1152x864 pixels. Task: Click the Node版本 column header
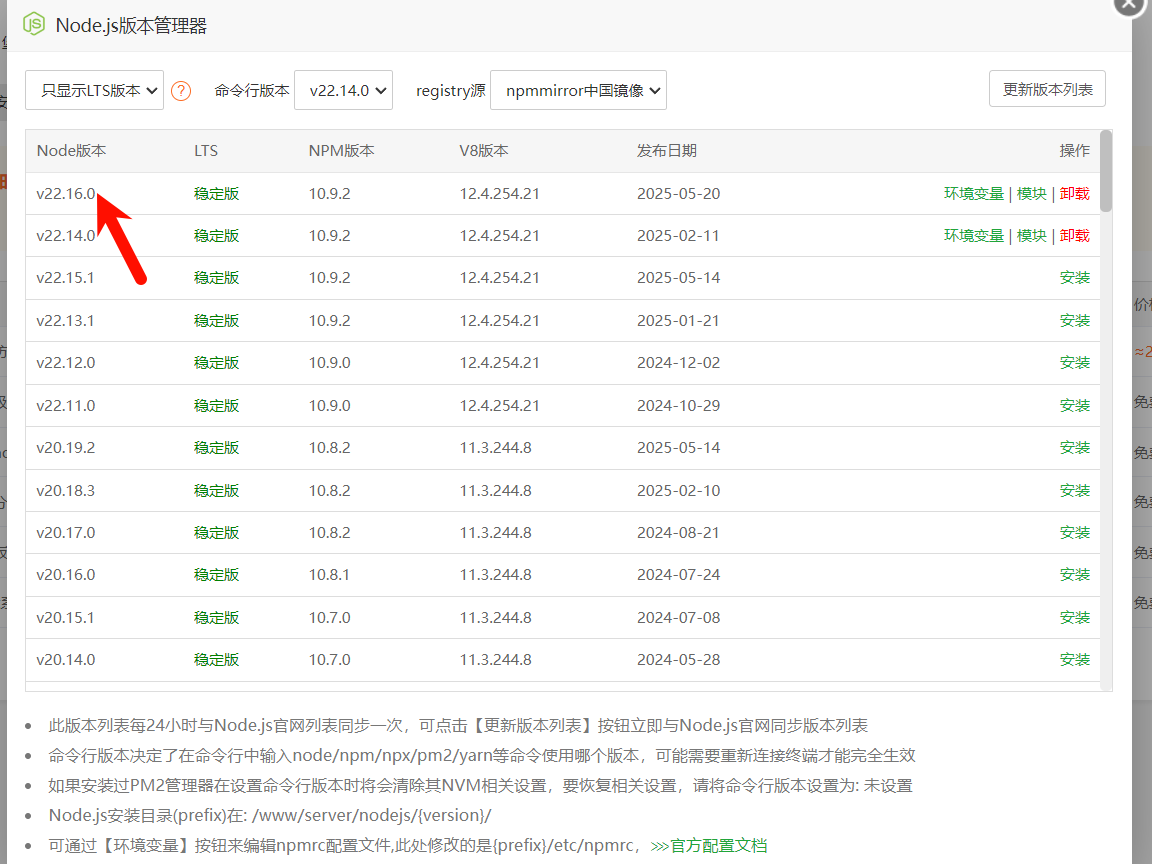71,151
